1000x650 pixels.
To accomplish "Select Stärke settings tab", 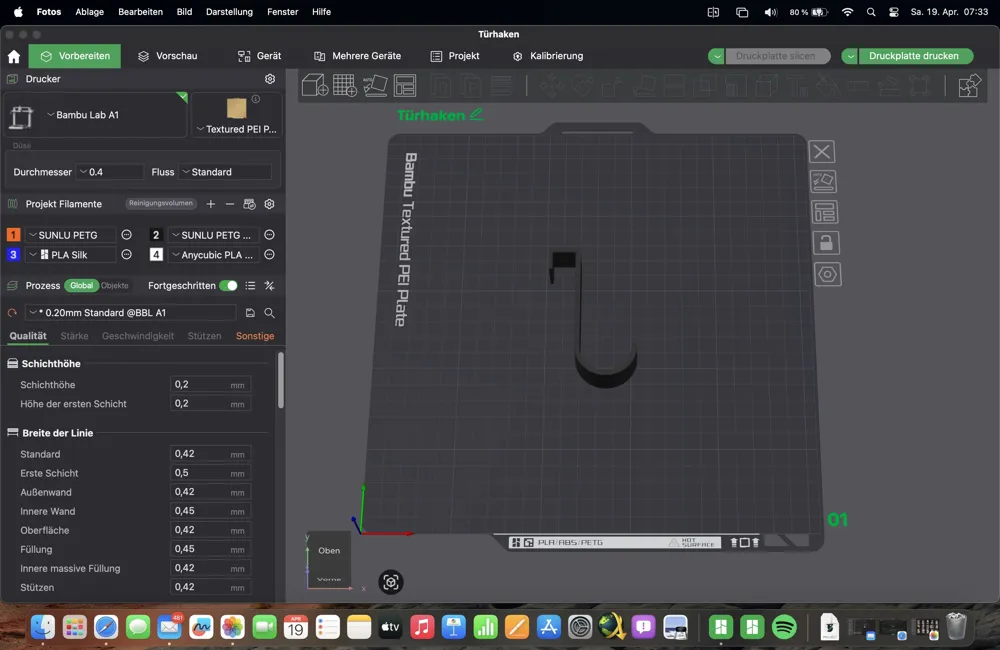I will 75,336.
